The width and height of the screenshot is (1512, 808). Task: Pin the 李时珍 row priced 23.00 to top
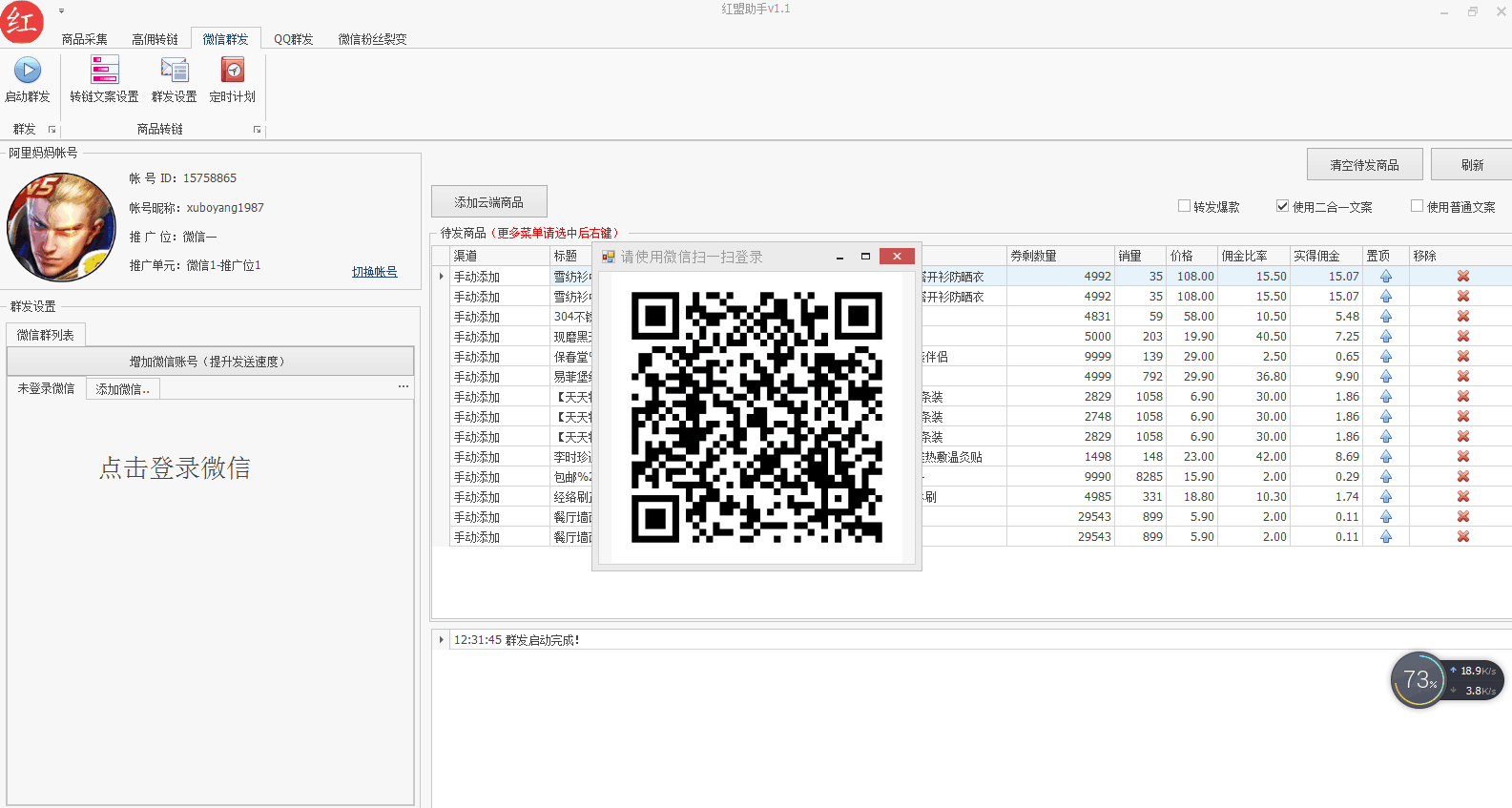coord(1386,457)
